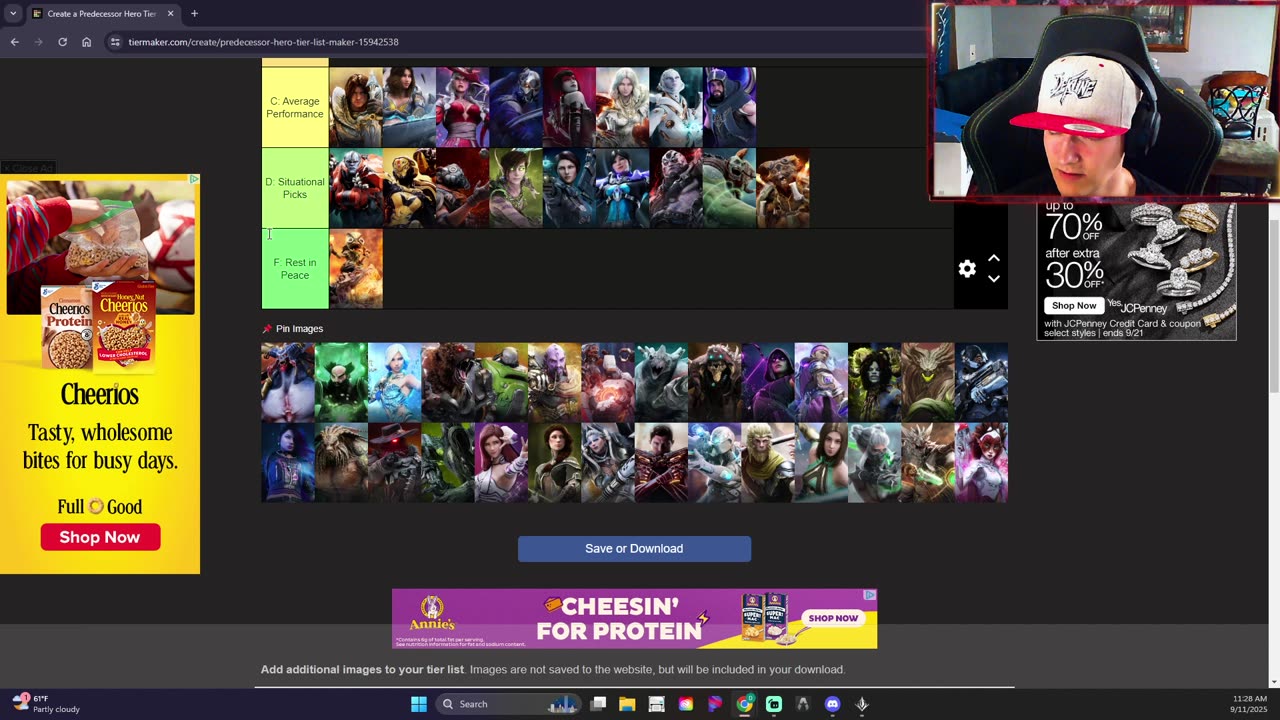View site information icon in address bar

pyautogui.click(x=115, y=42)
